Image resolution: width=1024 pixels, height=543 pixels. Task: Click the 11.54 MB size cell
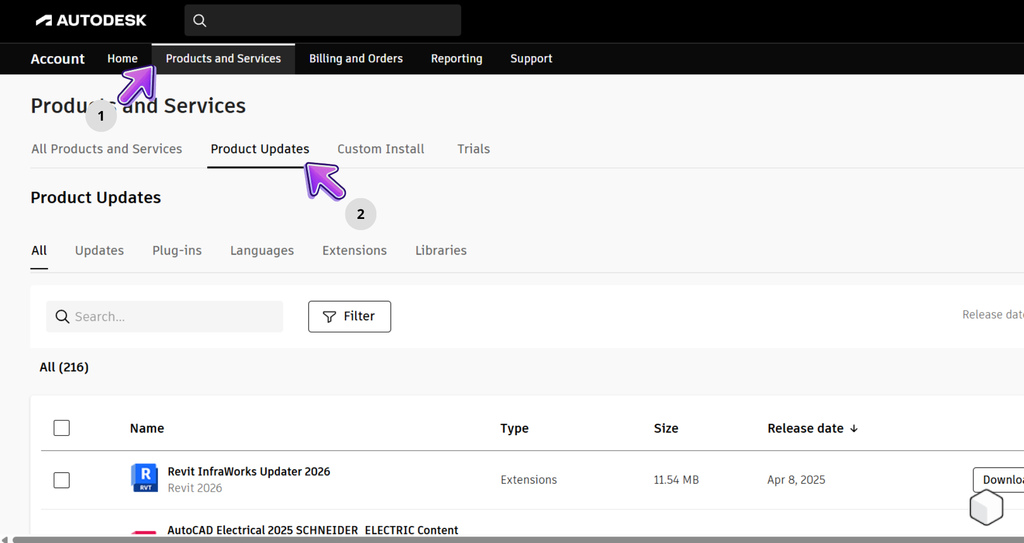click(677, 480)
